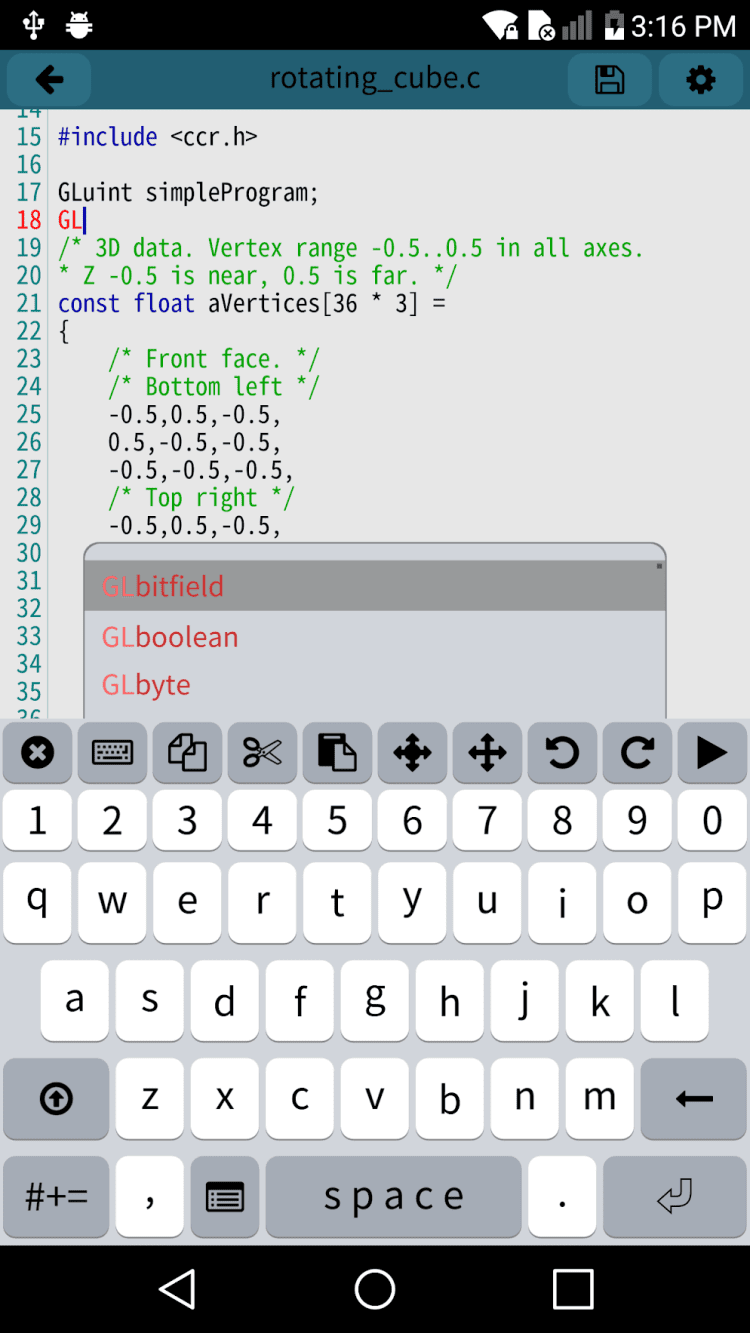Place cursor on line 21 aVertices declaration
750x1333 pixels.
[252, 303]
